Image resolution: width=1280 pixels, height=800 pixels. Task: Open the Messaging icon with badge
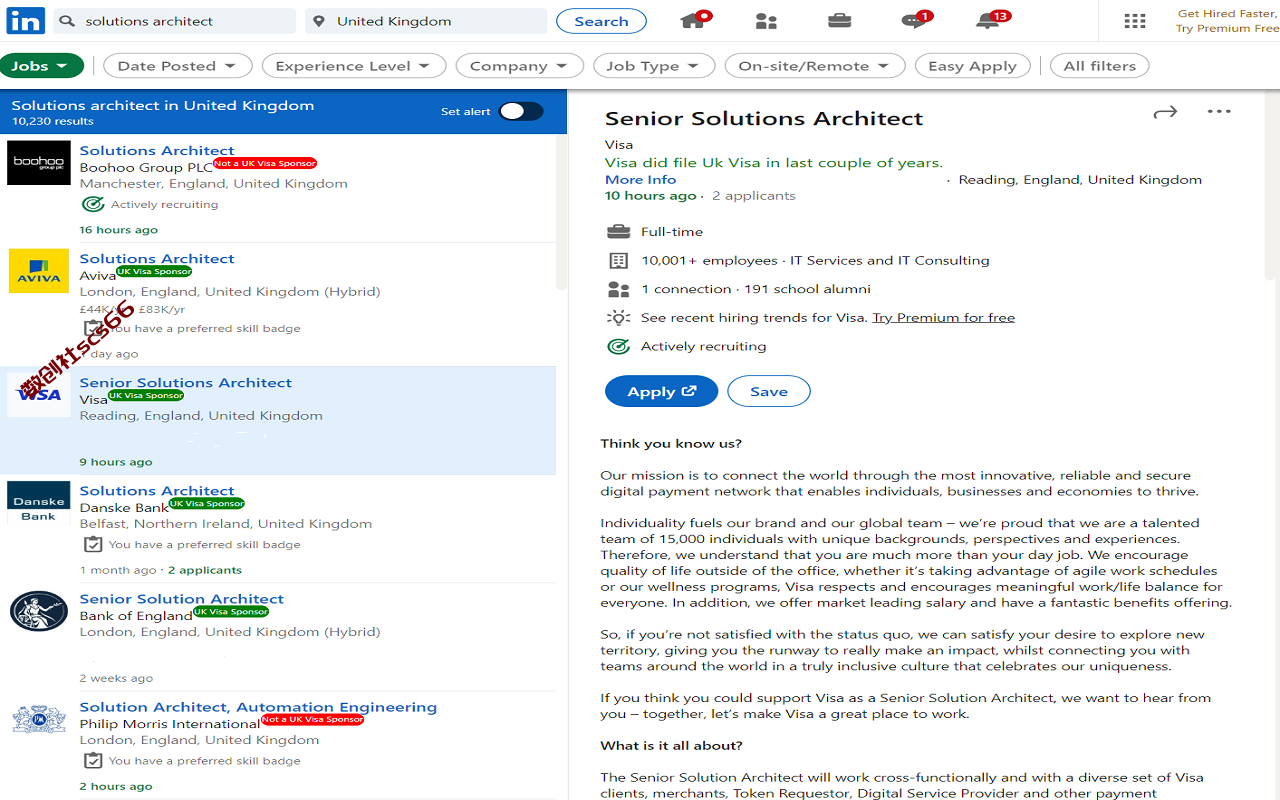pyautogui.click(x=914, y=20)
